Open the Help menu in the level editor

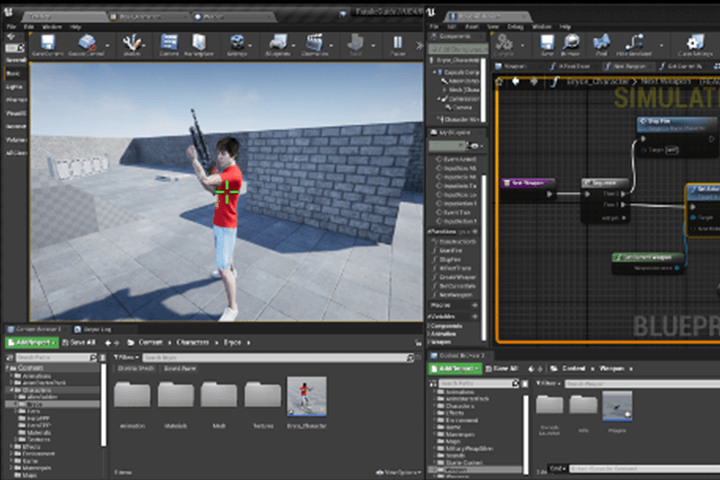pyautogui.click(x=75, y=27)
